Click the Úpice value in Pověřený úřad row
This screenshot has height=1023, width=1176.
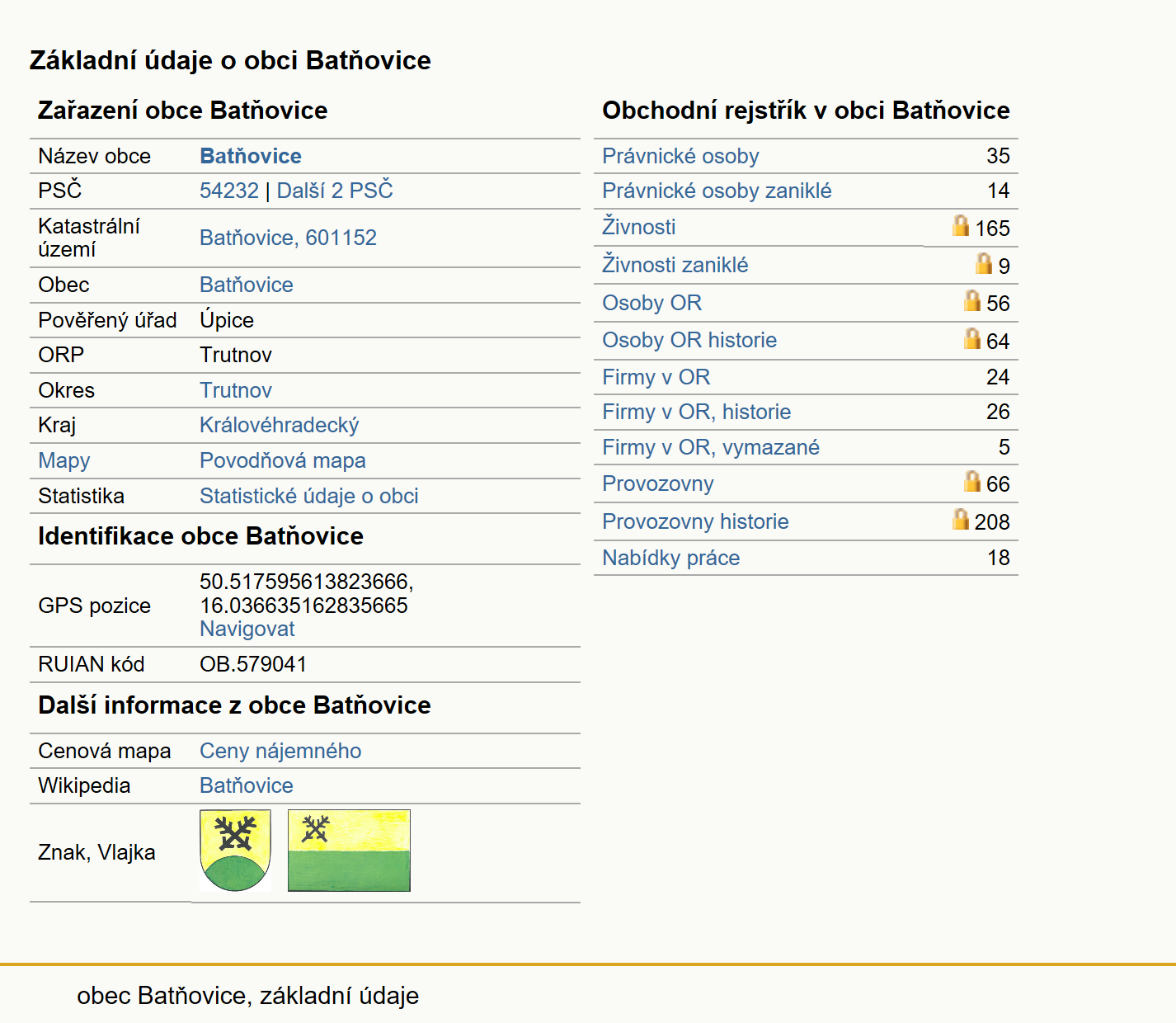point(227,320)
